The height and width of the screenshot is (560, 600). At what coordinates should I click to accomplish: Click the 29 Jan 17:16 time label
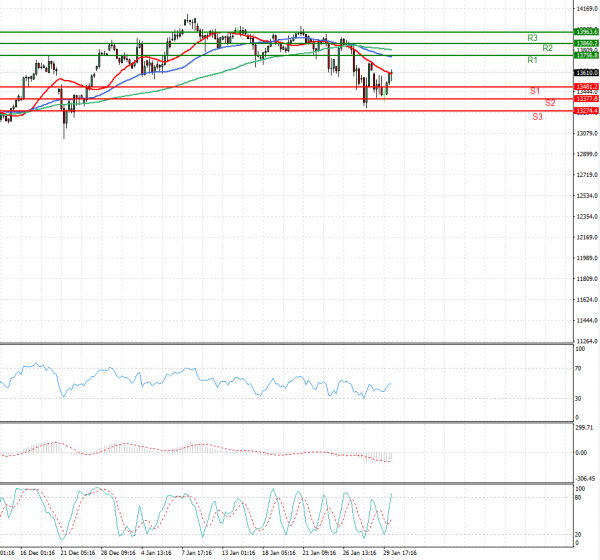[398, 551]
